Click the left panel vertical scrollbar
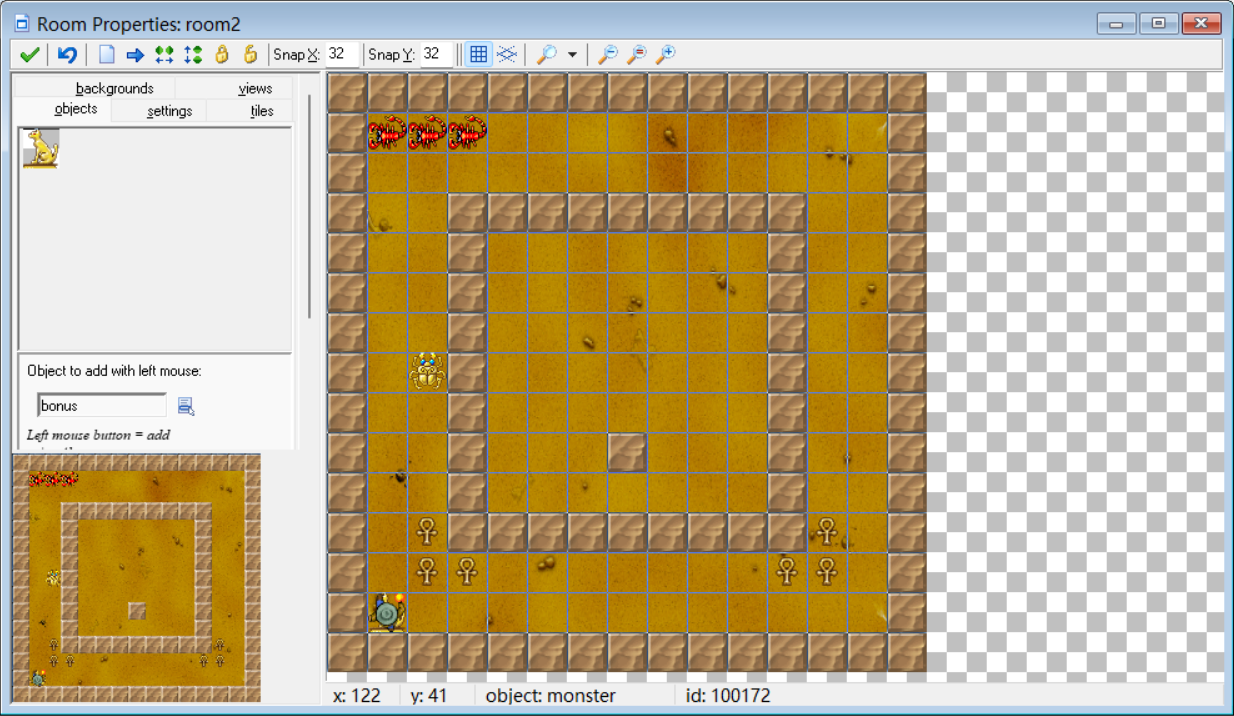This screenshot has width=1234, height=716. [309, 207]
